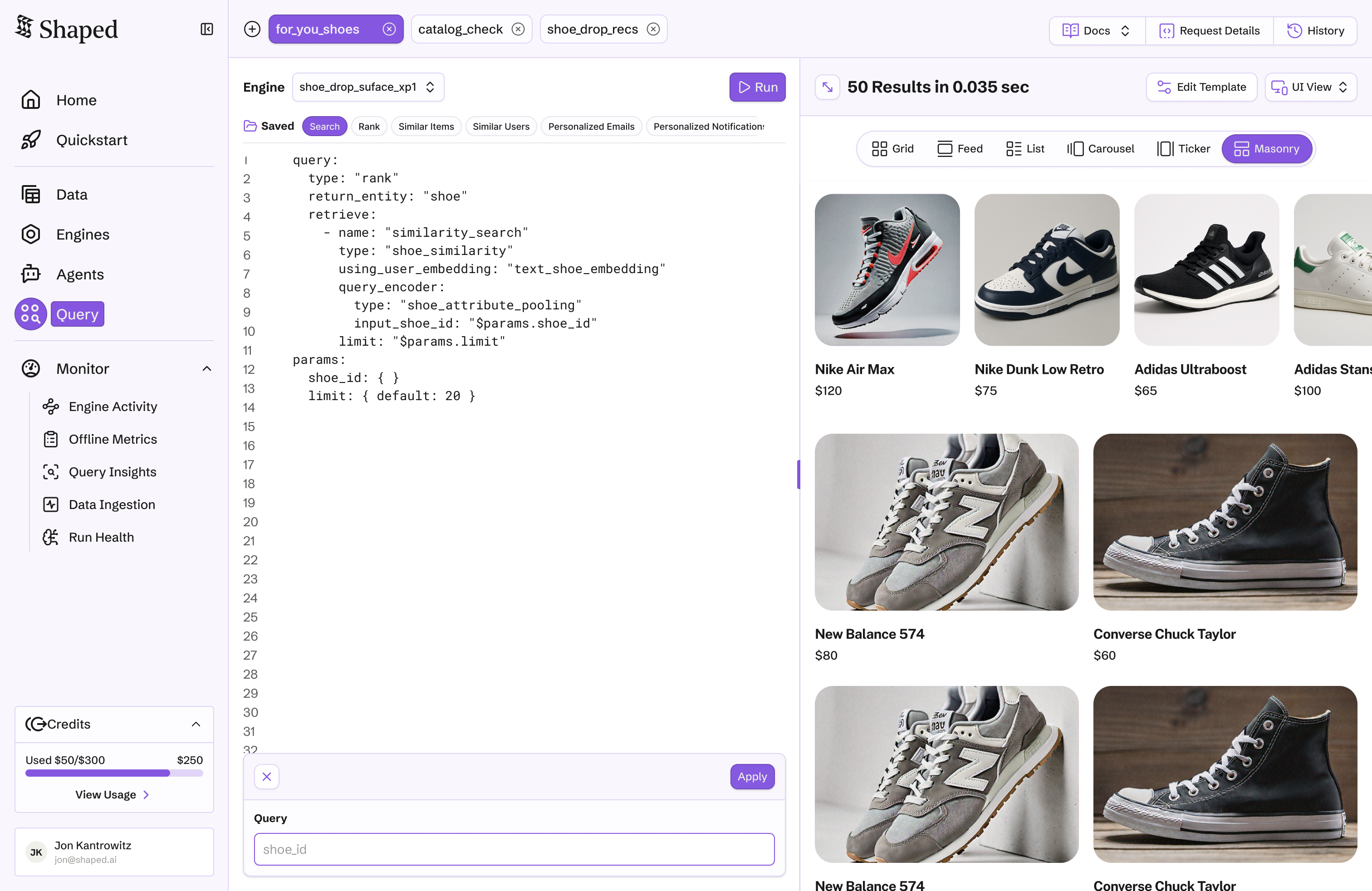Click the Quickstart rocket icon

coord(30,140)
